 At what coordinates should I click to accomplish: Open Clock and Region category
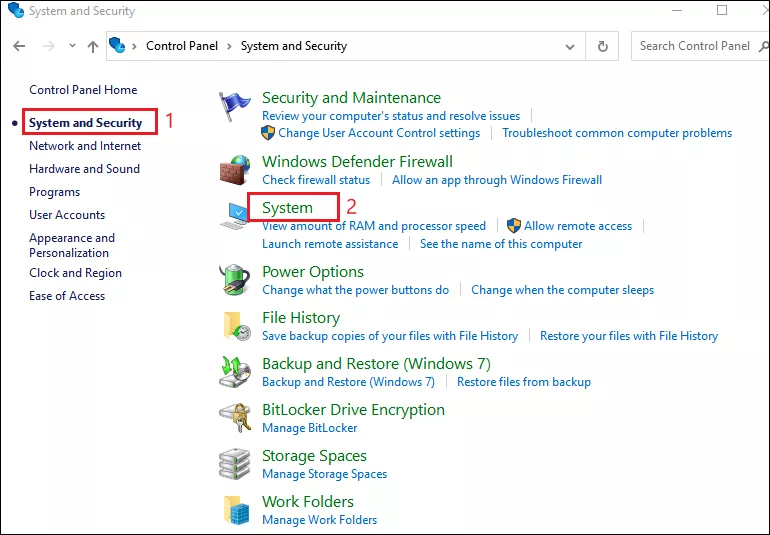(x=76, y=273)
